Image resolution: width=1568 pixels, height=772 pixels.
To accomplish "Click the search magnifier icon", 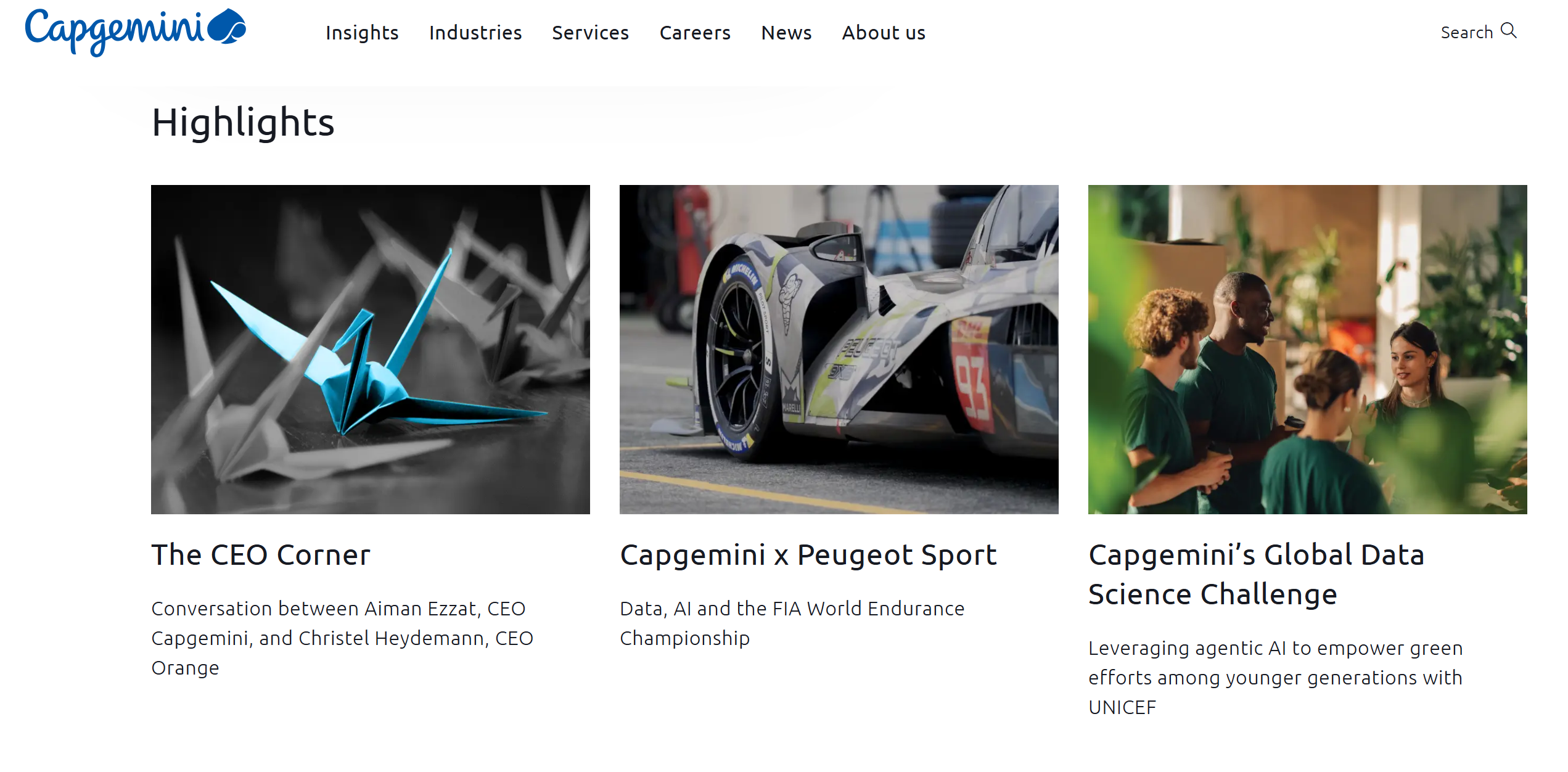I will [1508, 31].
